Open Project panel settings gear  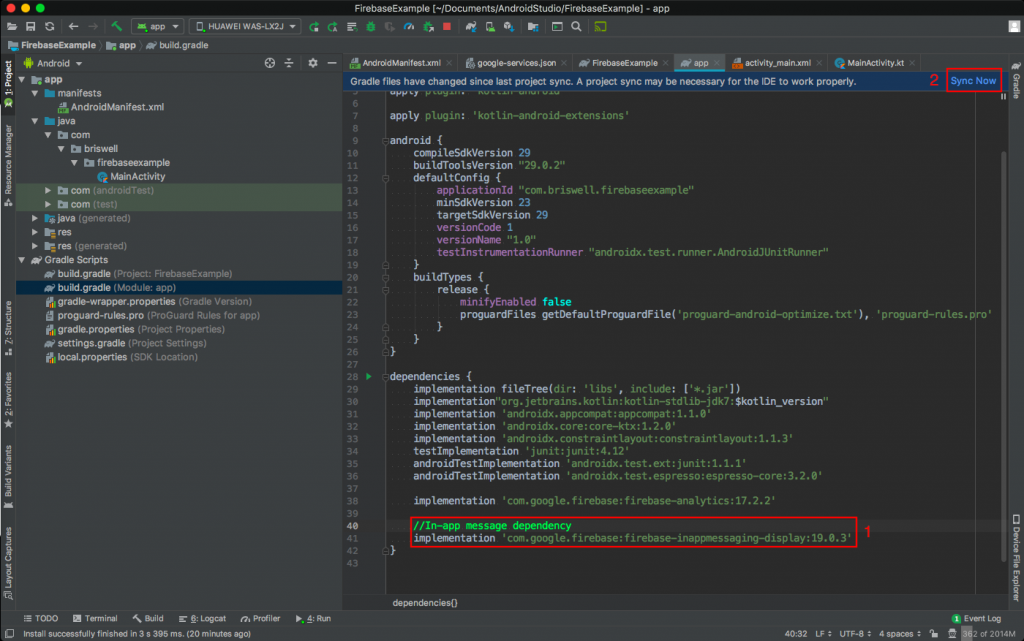(x=313, y=63)
